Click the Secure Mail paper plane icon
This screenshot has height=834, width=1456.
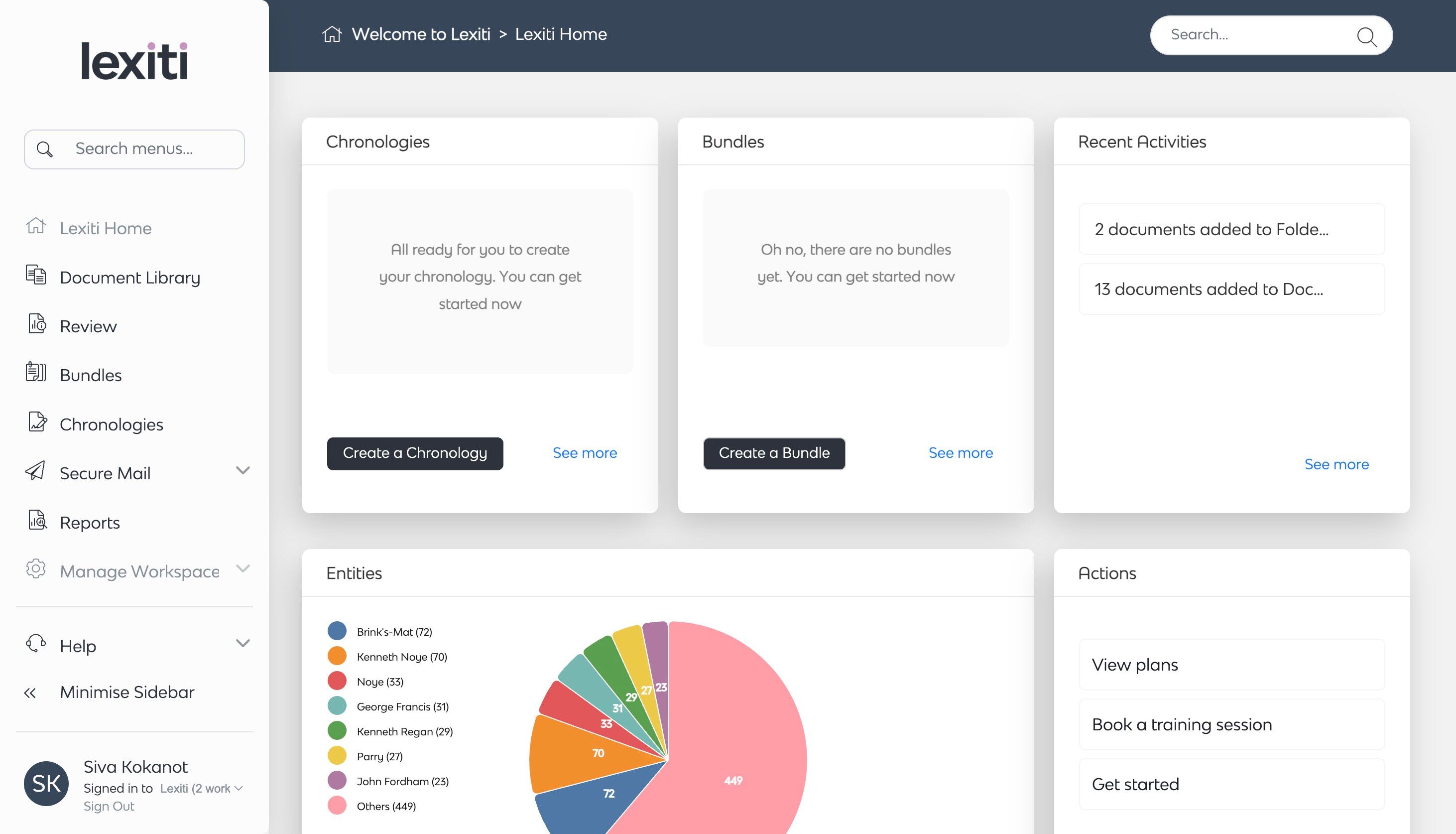pyautogui.click(x=35, y=471)
